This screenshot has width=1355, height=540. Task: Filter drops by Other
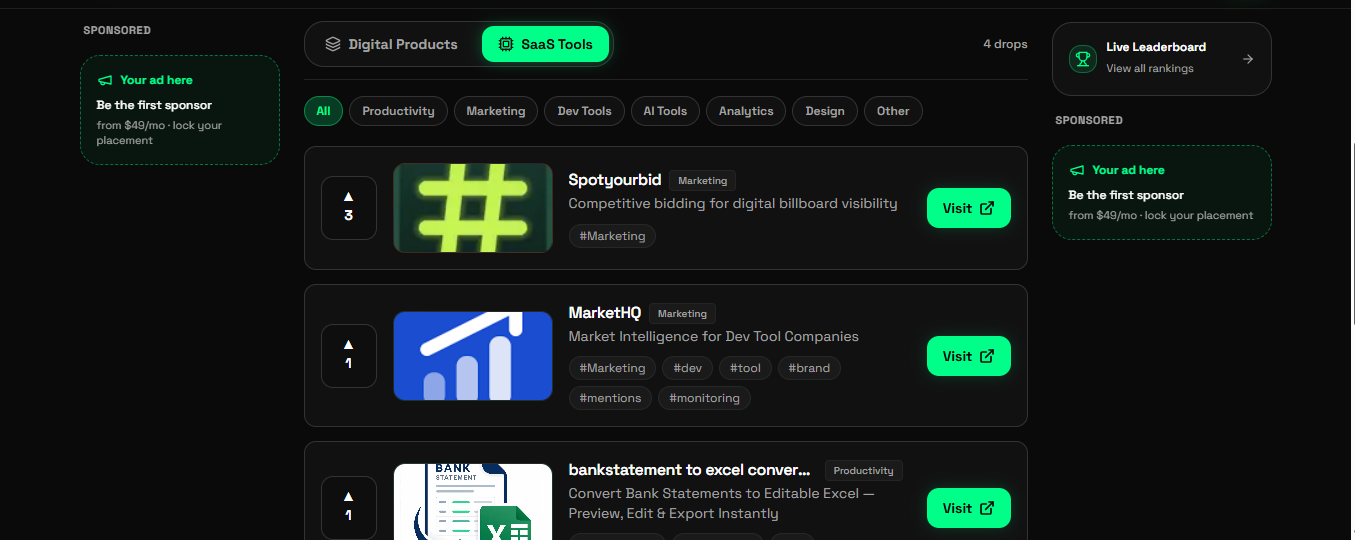tap(893, 111)
